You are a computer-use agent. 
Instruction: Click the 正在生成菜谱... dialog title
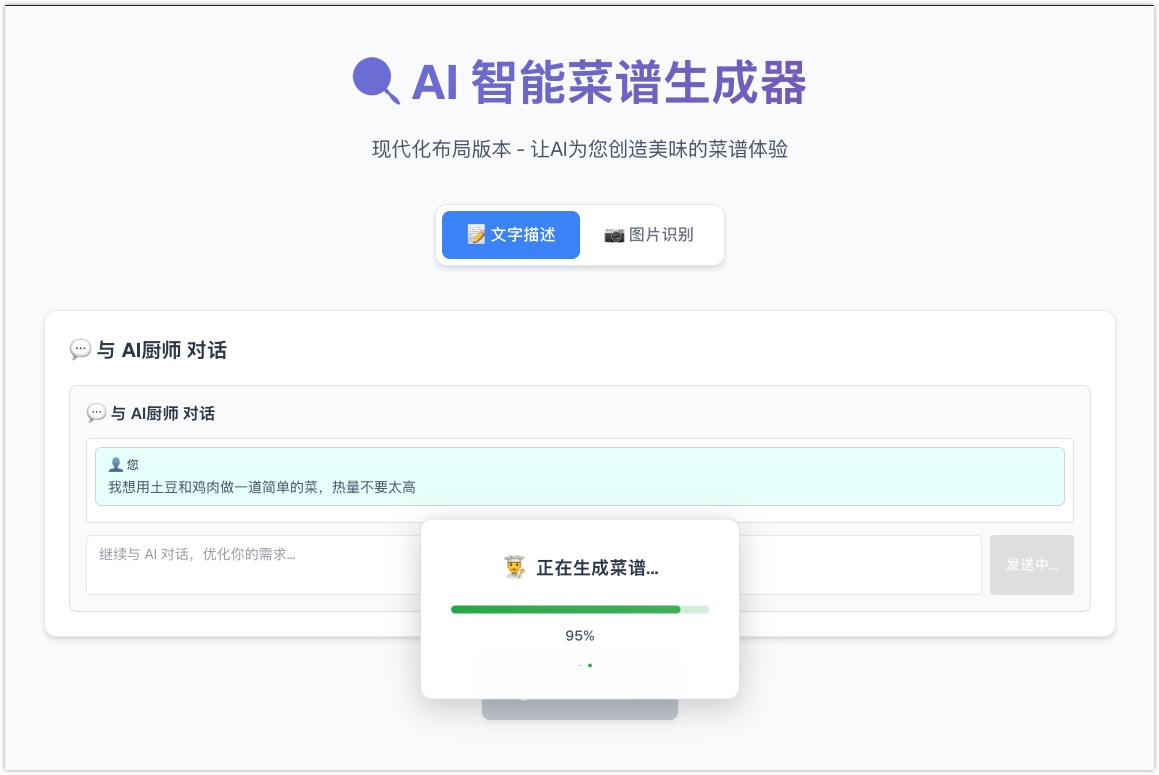pyautogui.click(x=597, y=569)
